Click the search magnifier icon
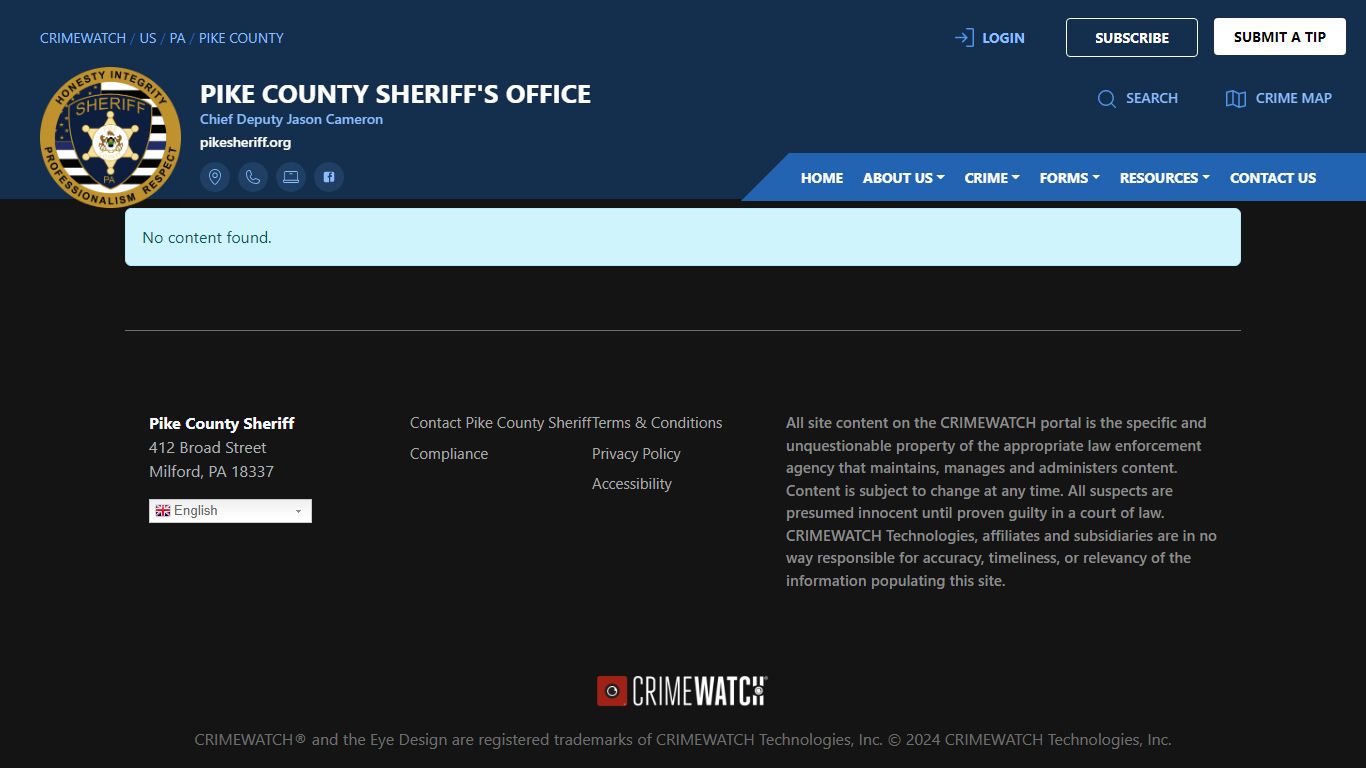1366x768 pixels. pos(1107,99)
